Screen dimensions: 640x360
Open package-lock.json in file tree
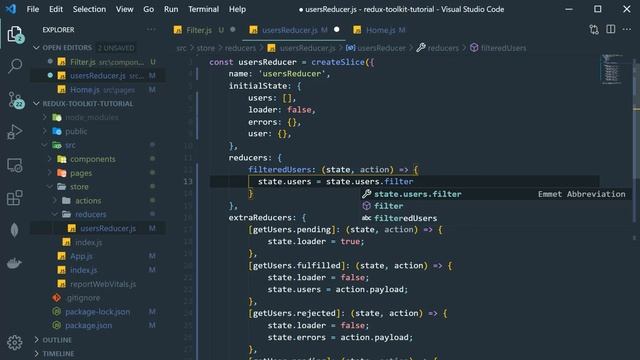[x=97, y=312]
